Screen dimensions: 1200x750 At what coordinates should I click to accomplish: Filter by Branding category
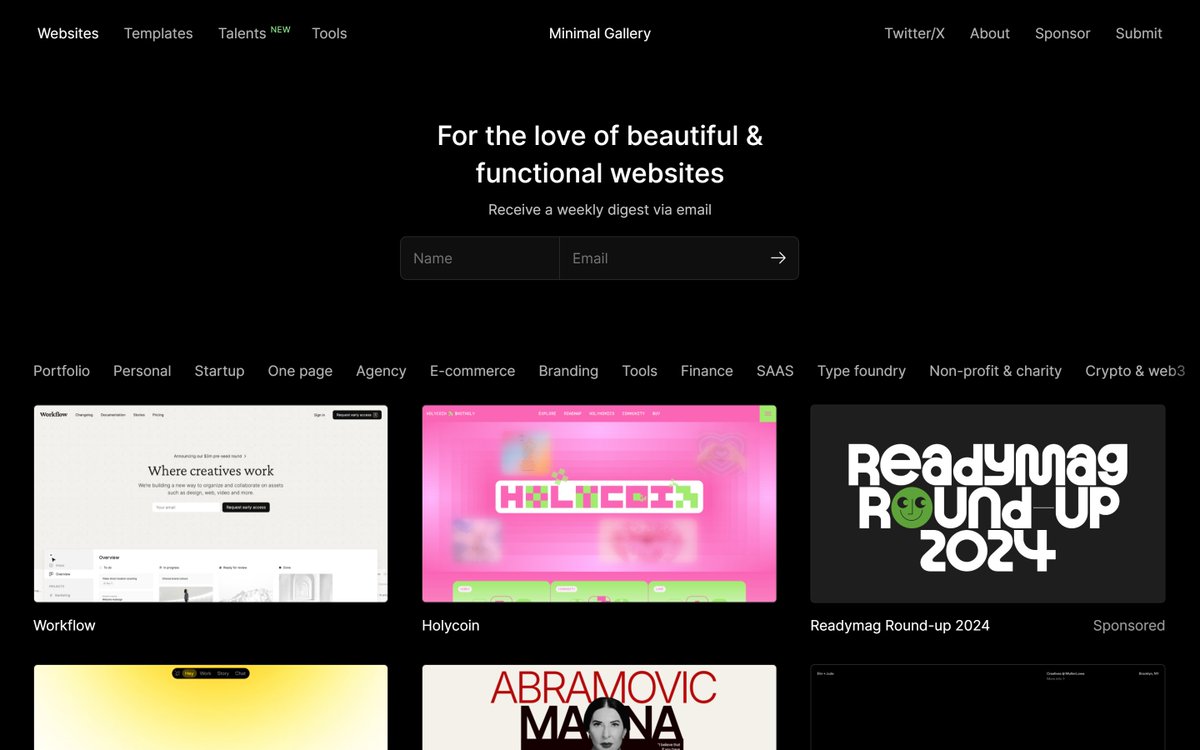click(x=568, y=370)
